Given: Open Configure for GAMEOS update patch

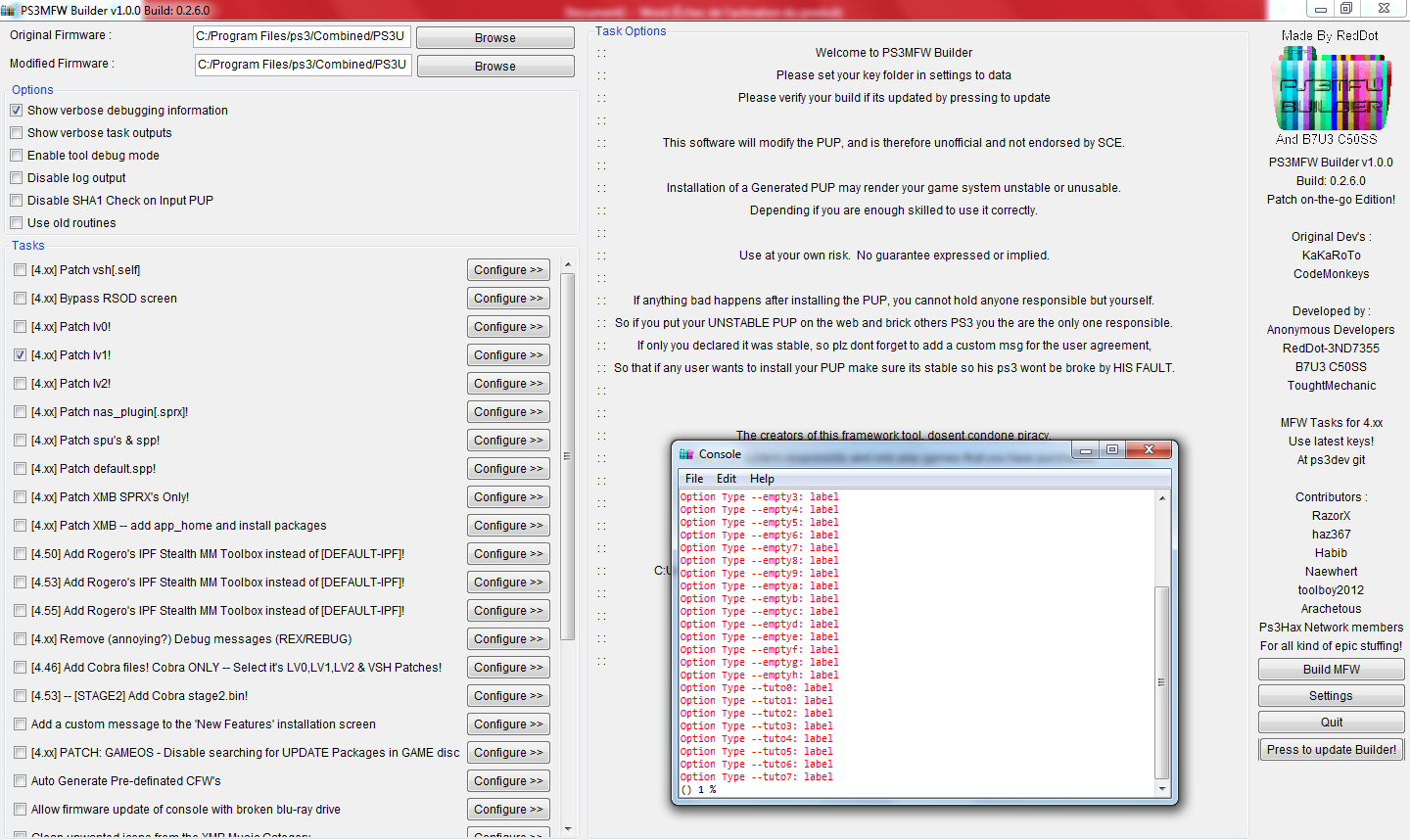Looking at the screenshot, I should point(508,753).
